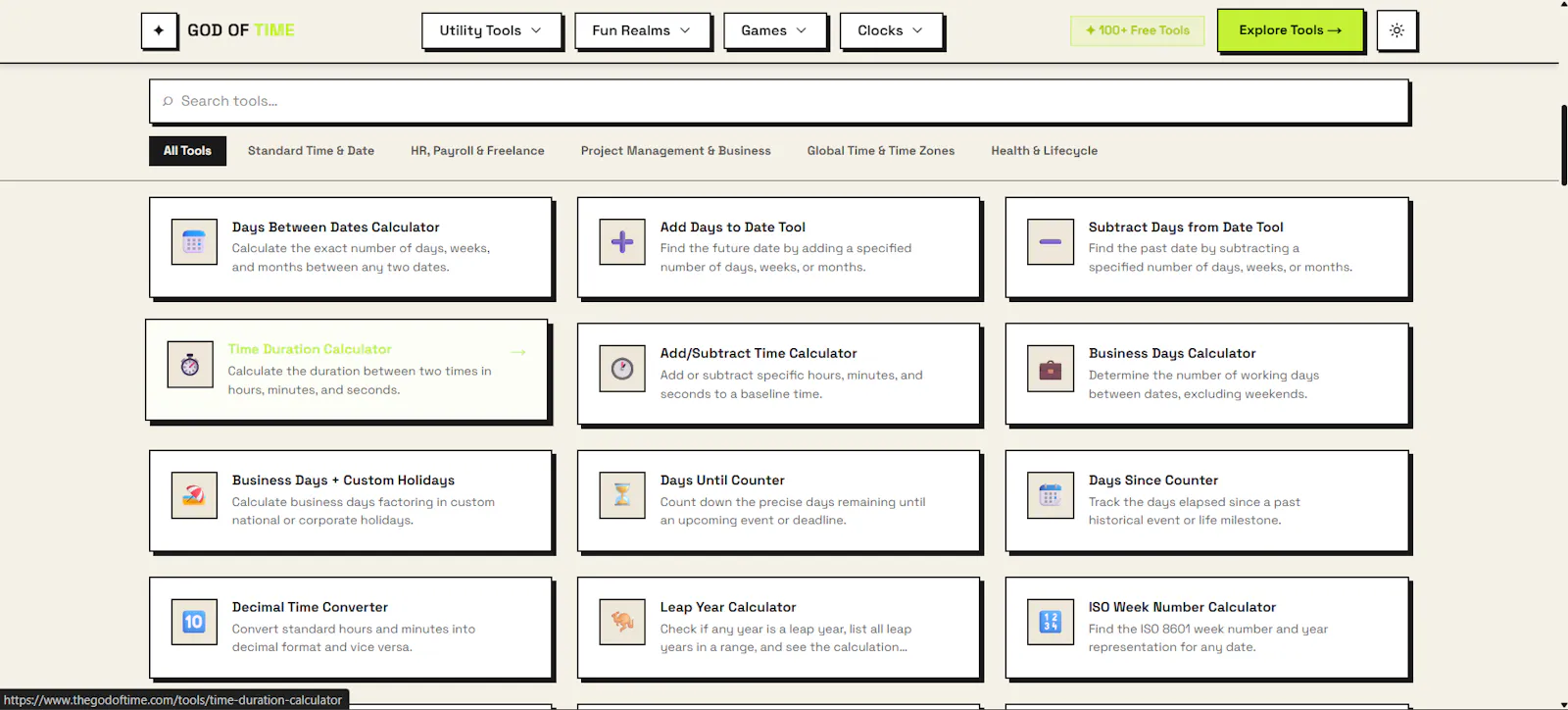Click the Explore Tools button
The height and width of the screenshot is (710, 1568).
[1290, 30]
